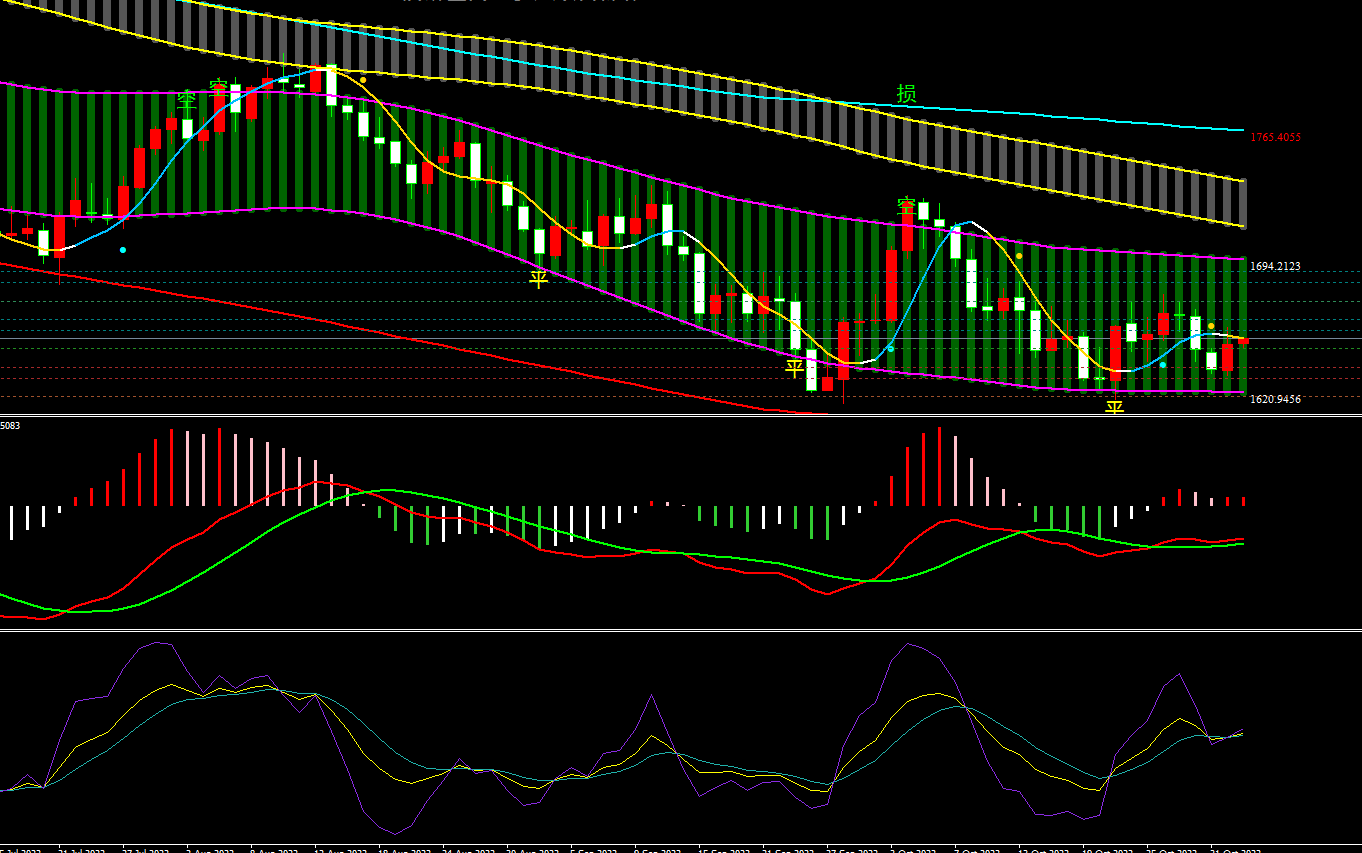Screen dimensions: 1362x853
Task: Click the red 1765.4055 price label
Action: click(1275, 138)
